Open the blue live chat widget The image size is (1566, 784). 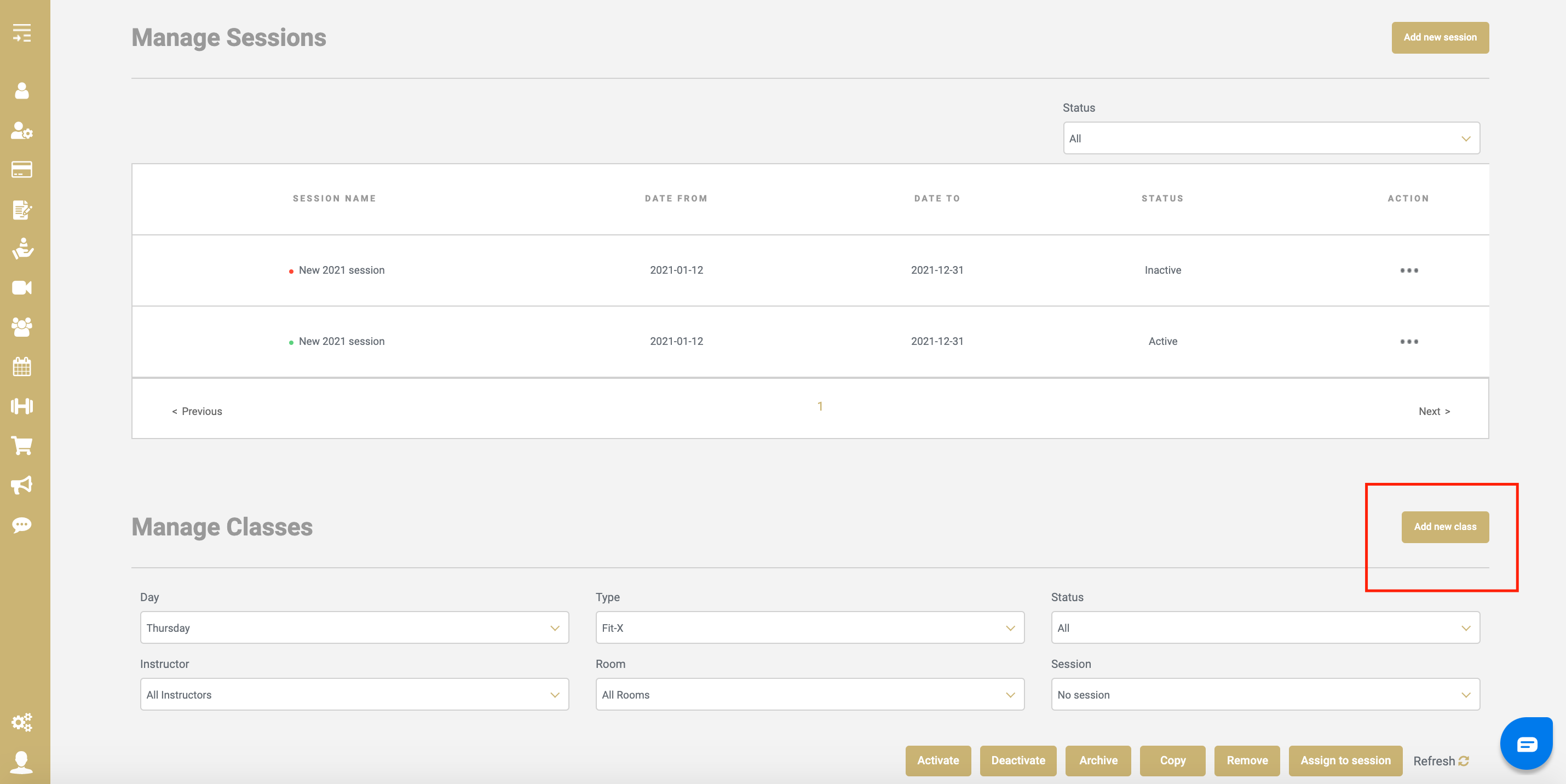[1527, 743]
